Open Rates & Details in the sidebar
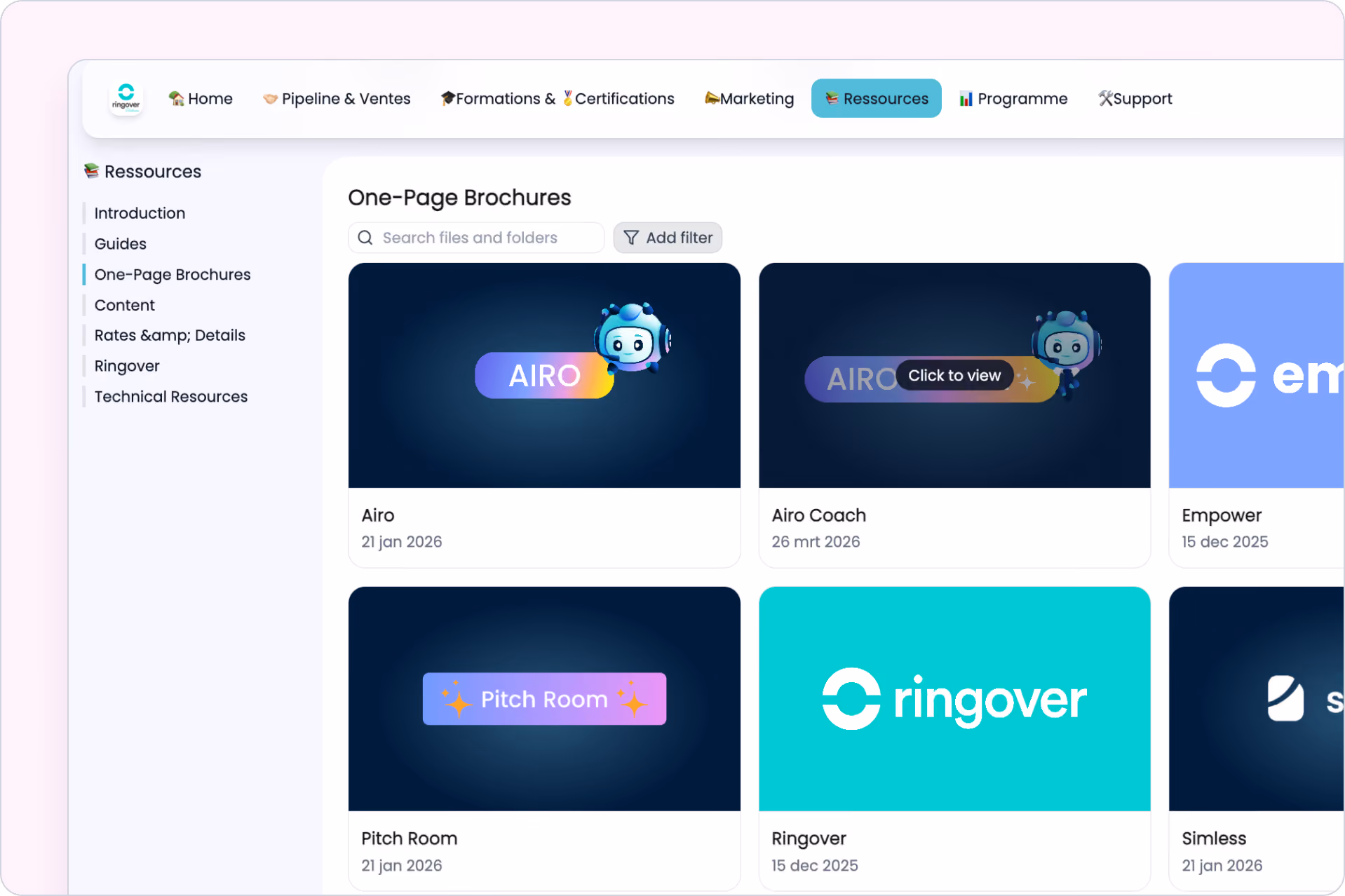 tap(170, 335)
